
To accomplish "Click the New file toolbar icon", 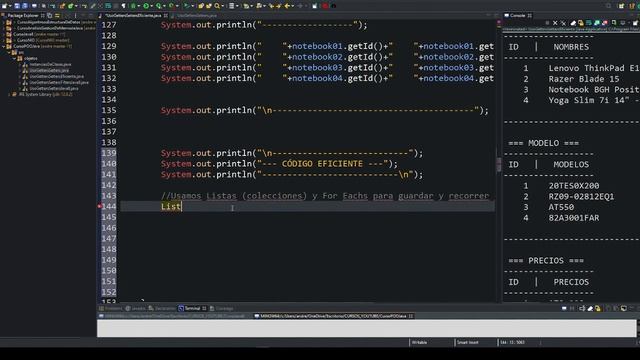I will [x=4, y=6].
